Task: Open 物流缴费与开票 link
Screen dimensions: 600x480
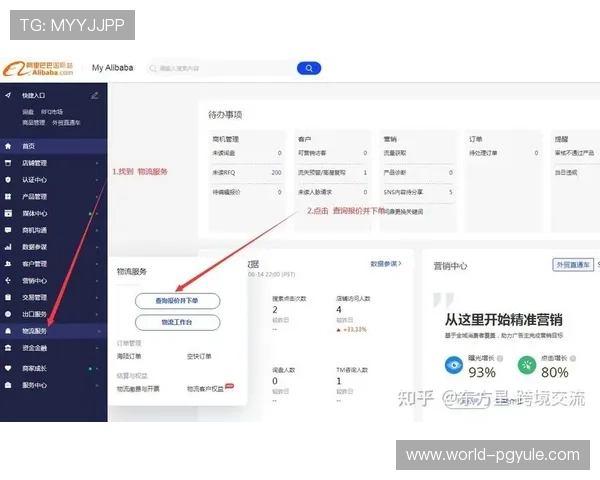Action: [x=138, y=389]
